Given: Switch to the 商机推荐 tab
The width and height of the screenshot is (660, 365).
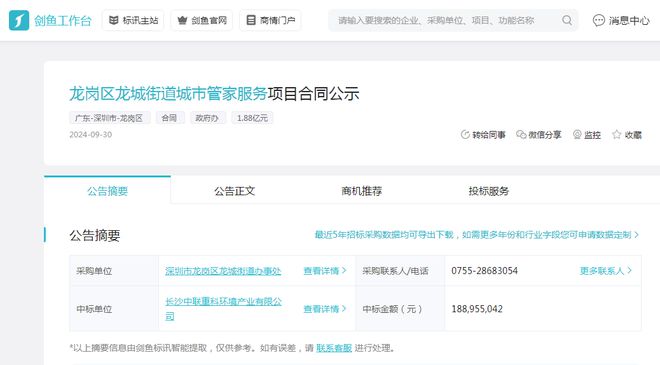Looking at the screenshot, I should [x=362, y=191].
